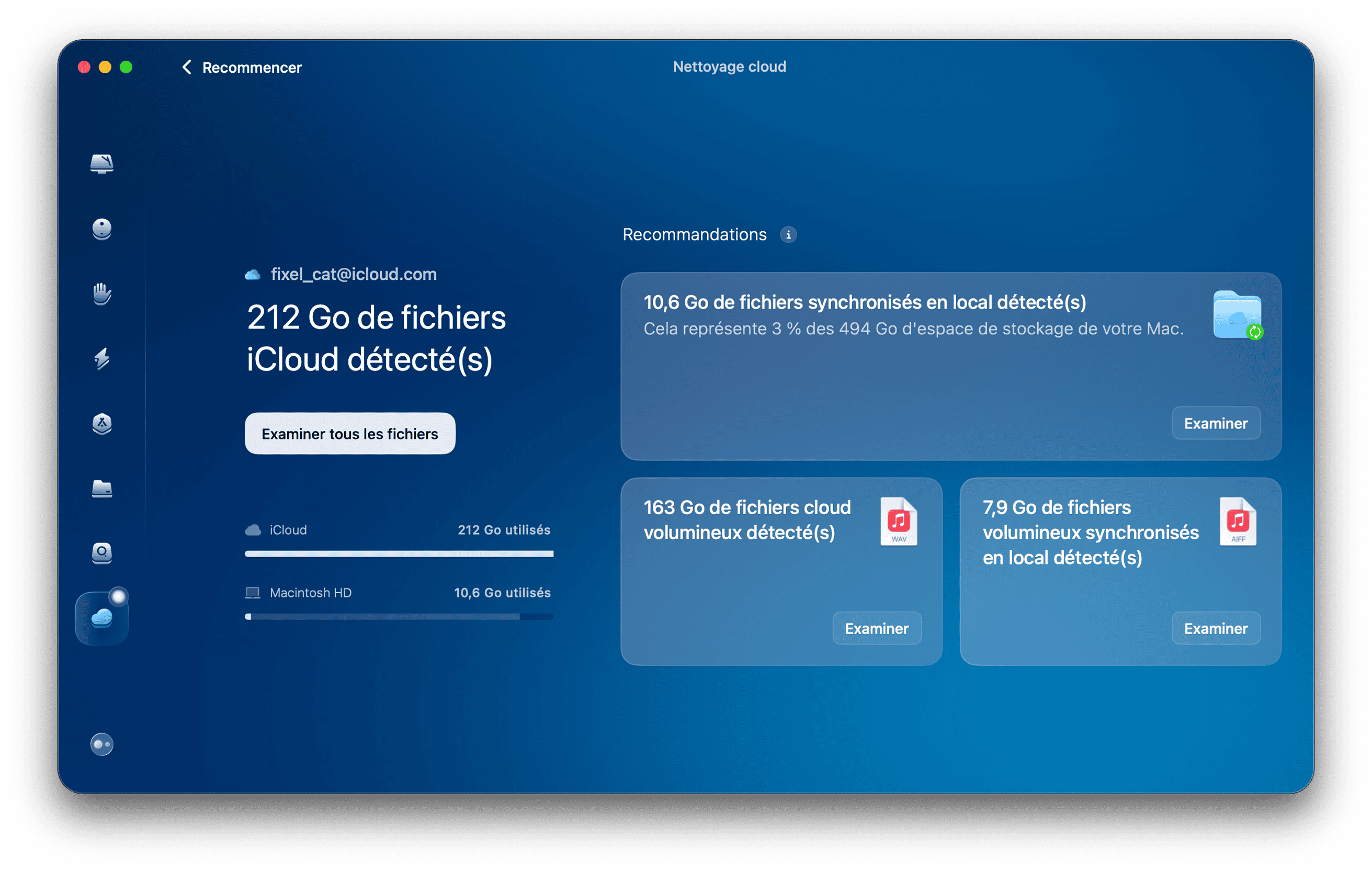The width and height of the screenshot is (1372, 871).
Task: Click the AIFF file icon on synced files card
Action: (1238, 521)
